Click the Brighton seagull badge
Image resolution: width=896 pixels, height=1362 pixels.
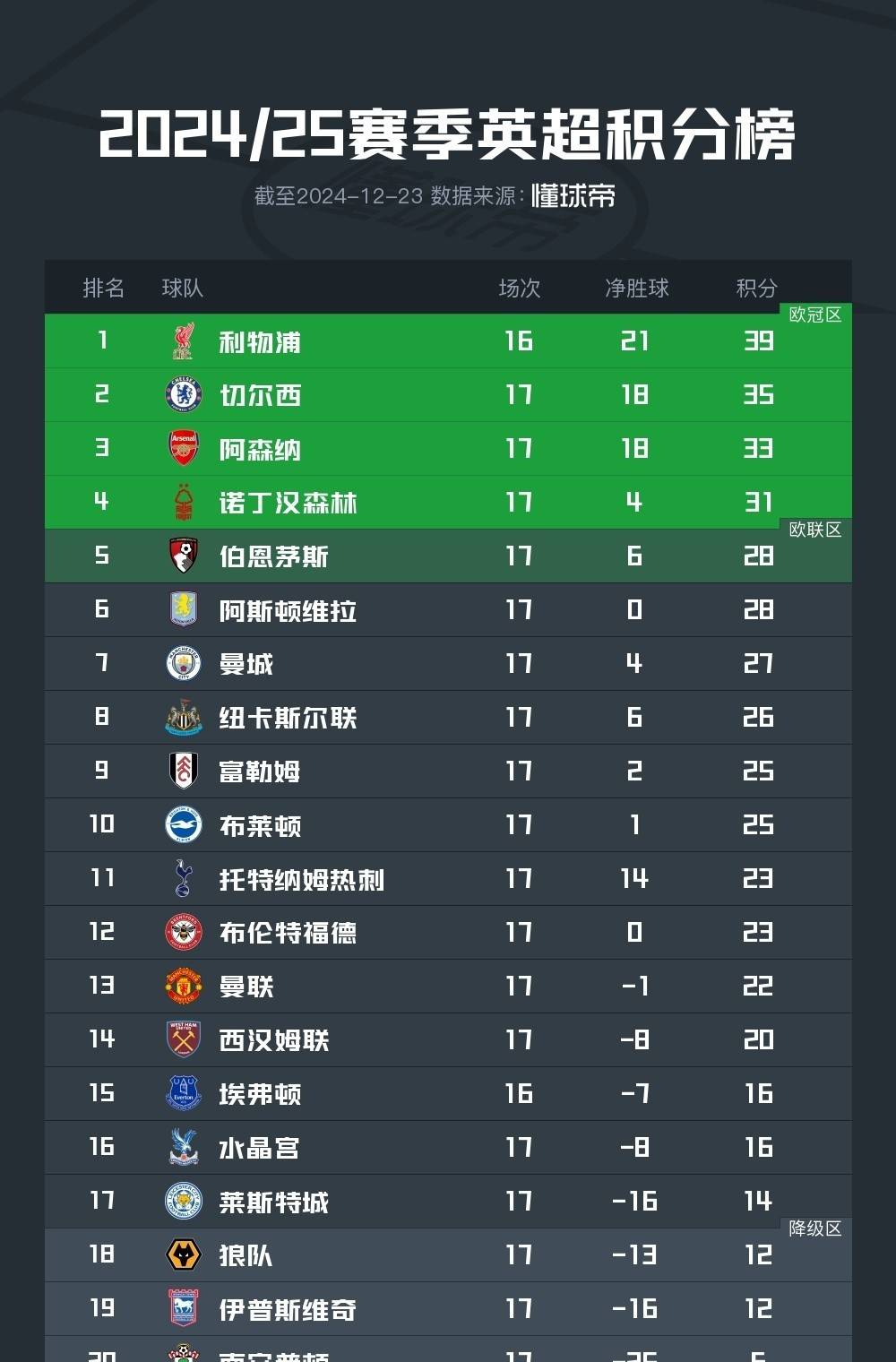click(x=184, y=825)
